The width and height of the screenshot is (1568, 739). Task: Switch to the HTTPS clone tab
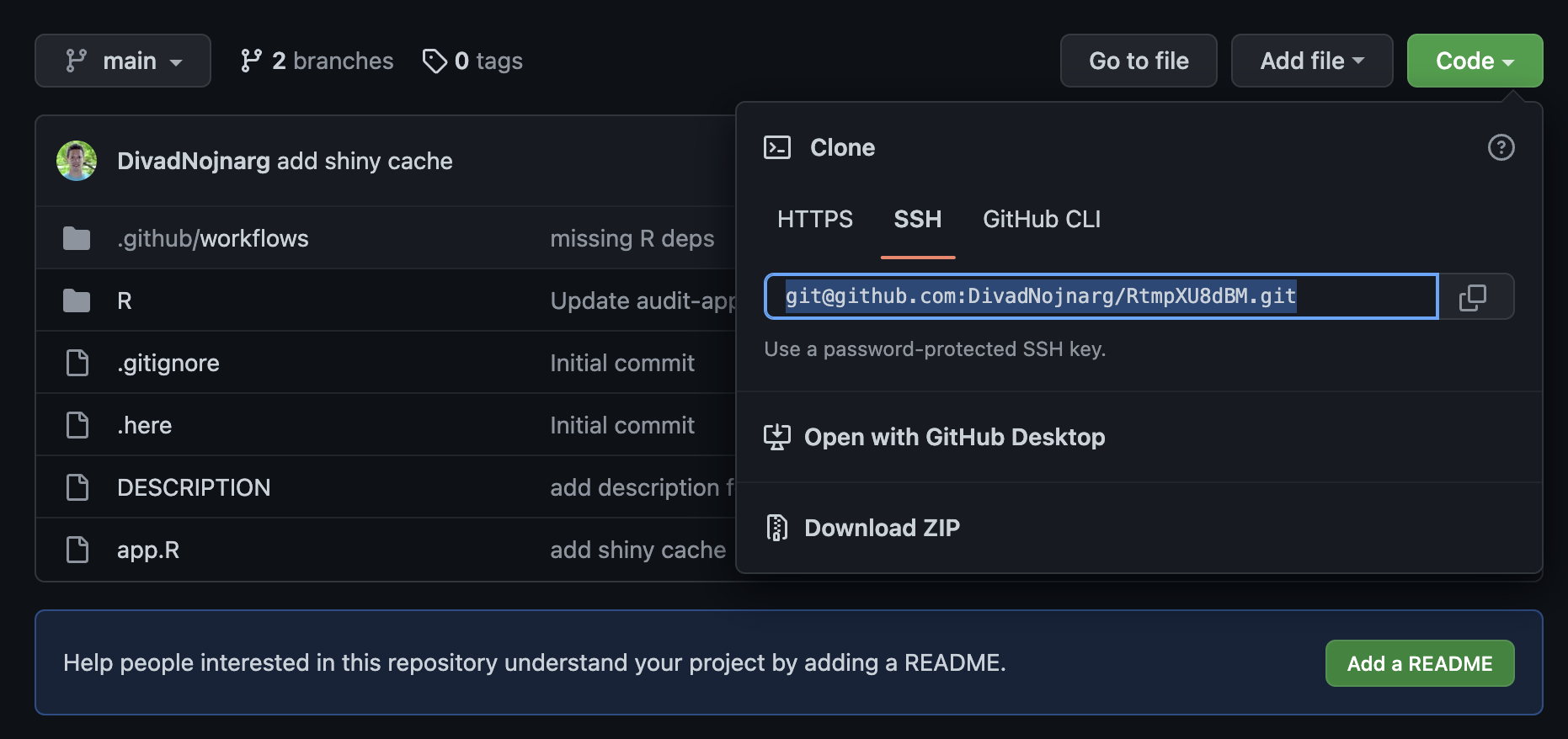pos(814,219)
